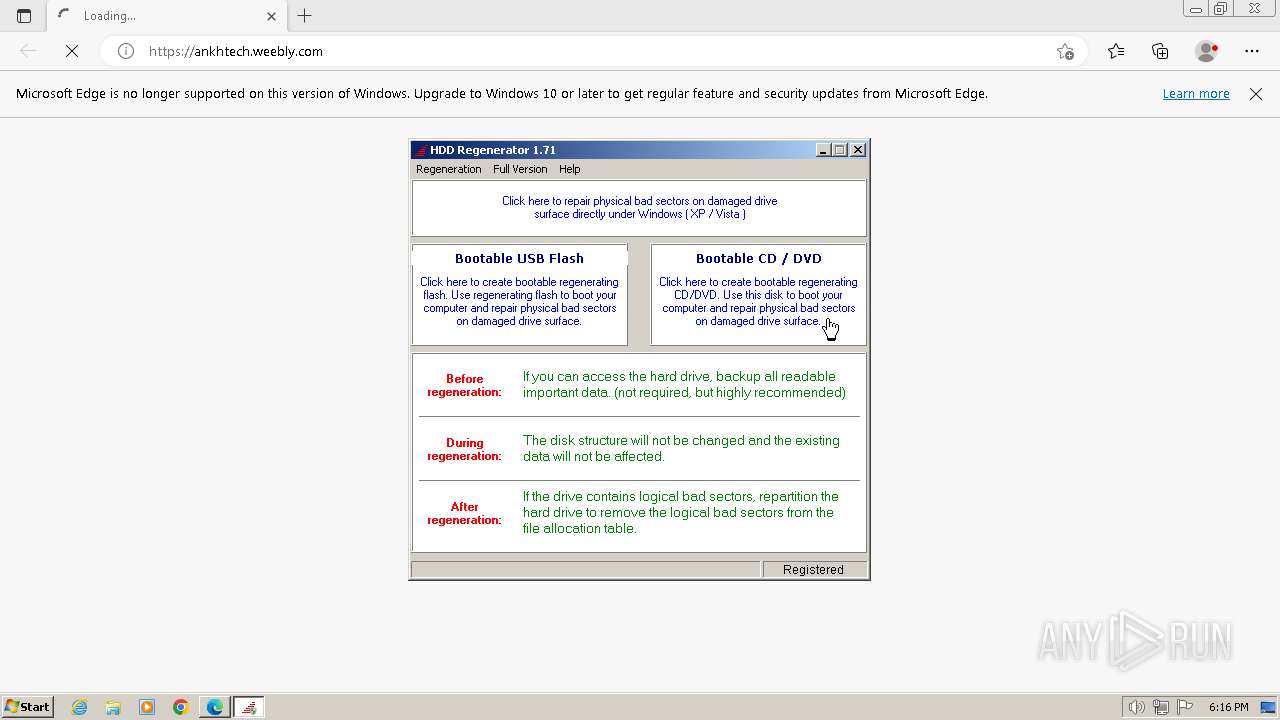Viewport: 1280px width, 720px height.
Task: Close the Loading browser tab
Action: pos(271,16)
